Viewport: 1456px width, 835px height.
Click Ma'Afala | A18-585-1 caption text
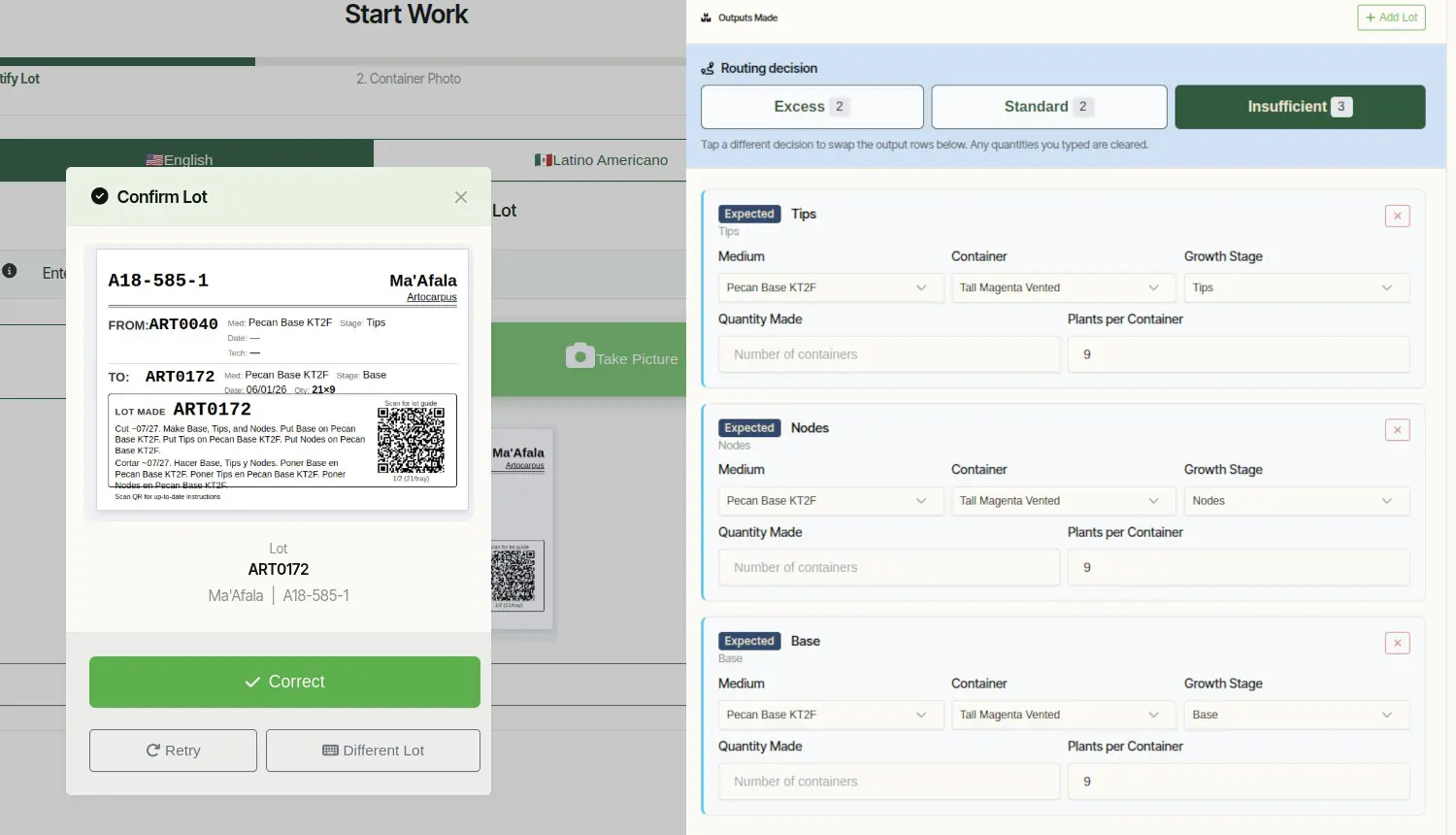[x=279, y=596]
